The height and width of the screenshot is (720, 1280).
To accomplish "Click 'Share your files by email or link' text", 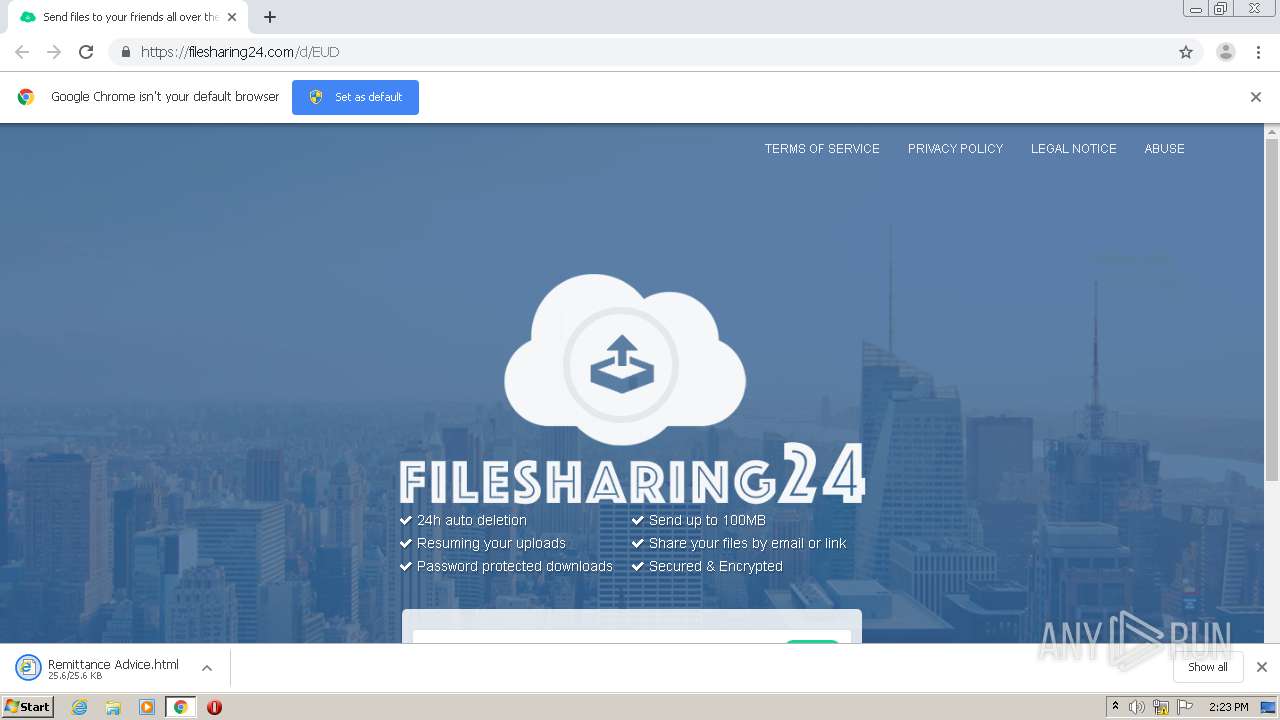I will coord(747,543).
